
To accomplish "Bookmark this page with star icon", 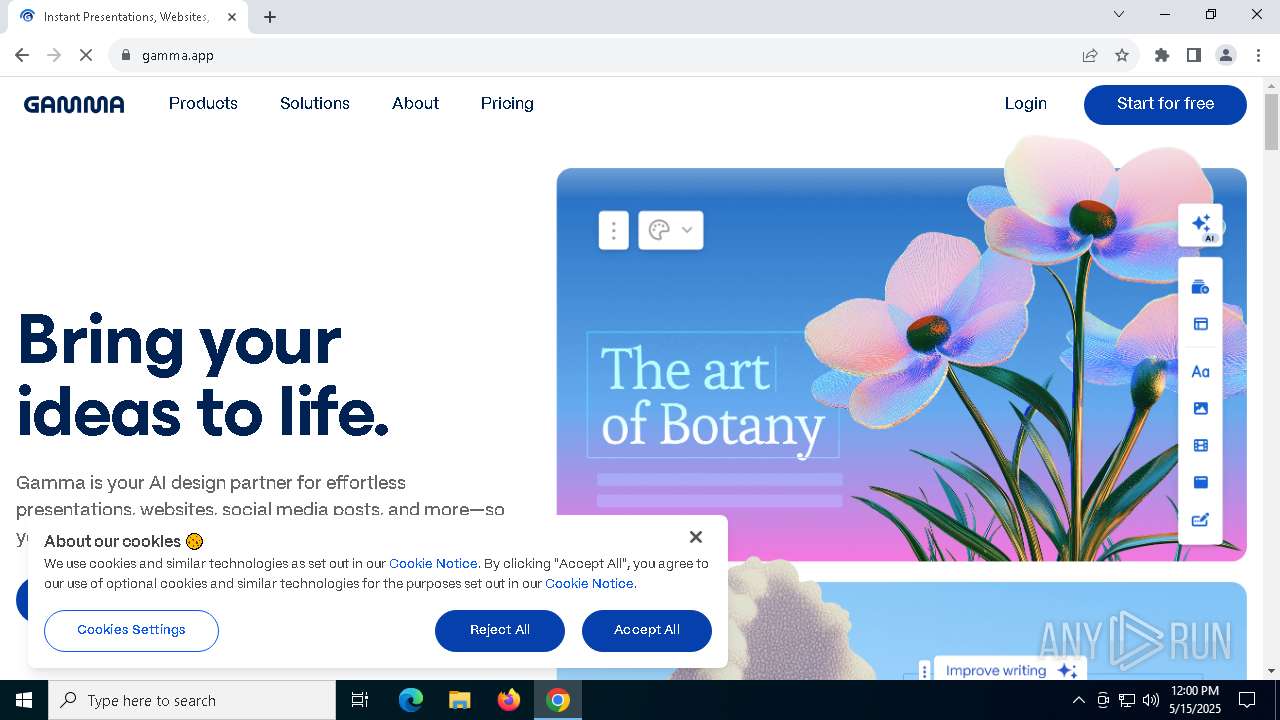I will [1122, 56].
